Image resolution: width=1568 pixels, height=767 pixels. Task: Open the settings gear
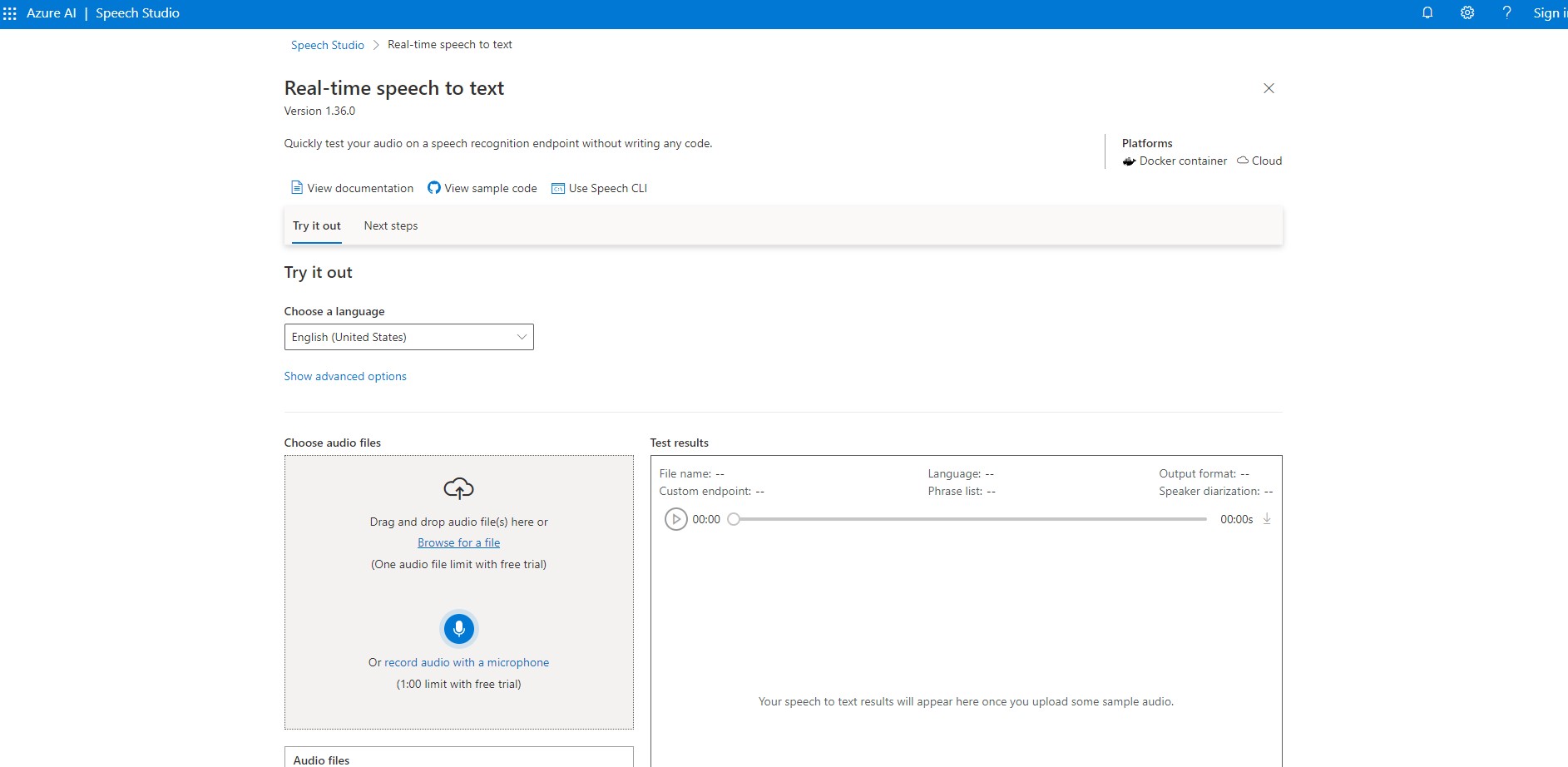tap(1467, 13)
